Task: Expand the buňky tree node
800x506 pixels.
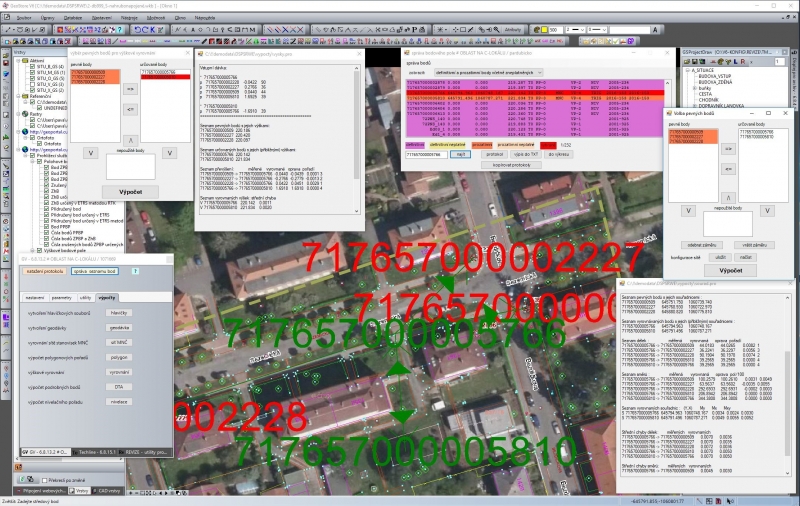Action: click(694, 88)
